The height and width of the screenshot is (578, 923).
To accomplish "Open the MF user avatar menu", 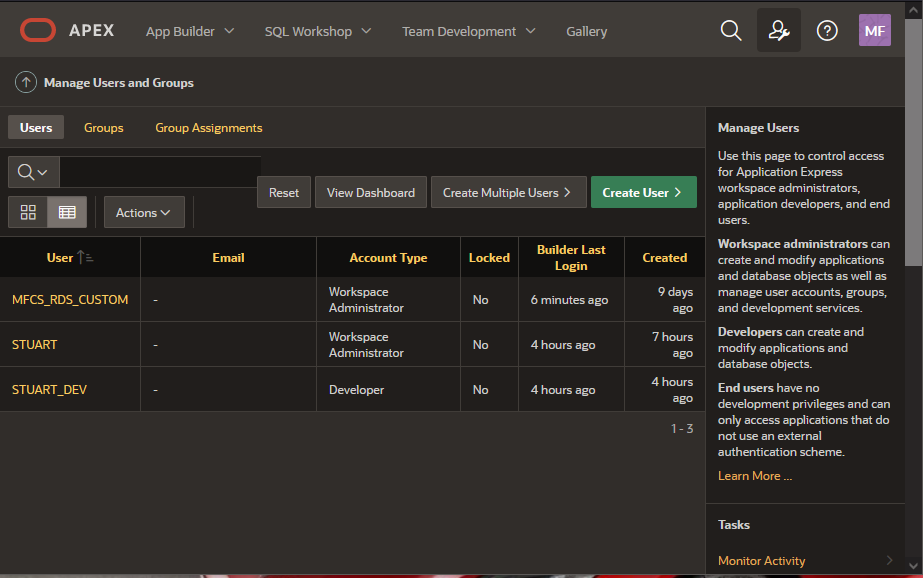I will 874,30.
